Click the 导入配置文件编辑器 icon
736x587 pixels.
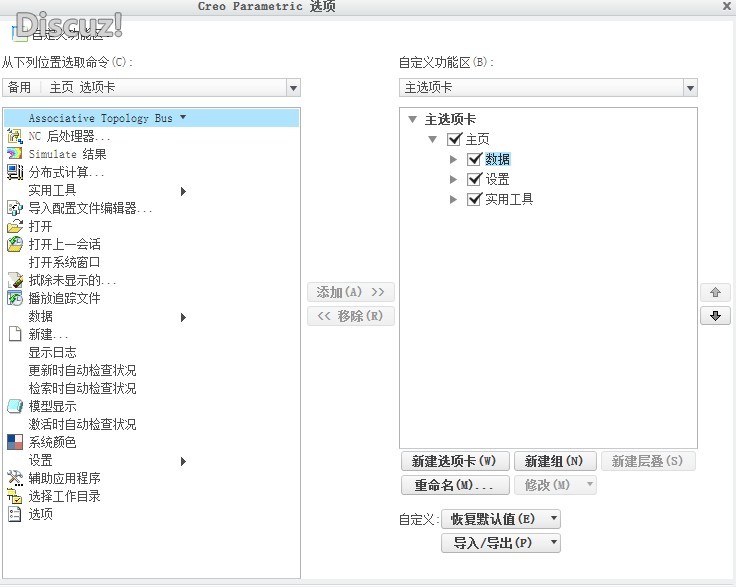[15, 208]
